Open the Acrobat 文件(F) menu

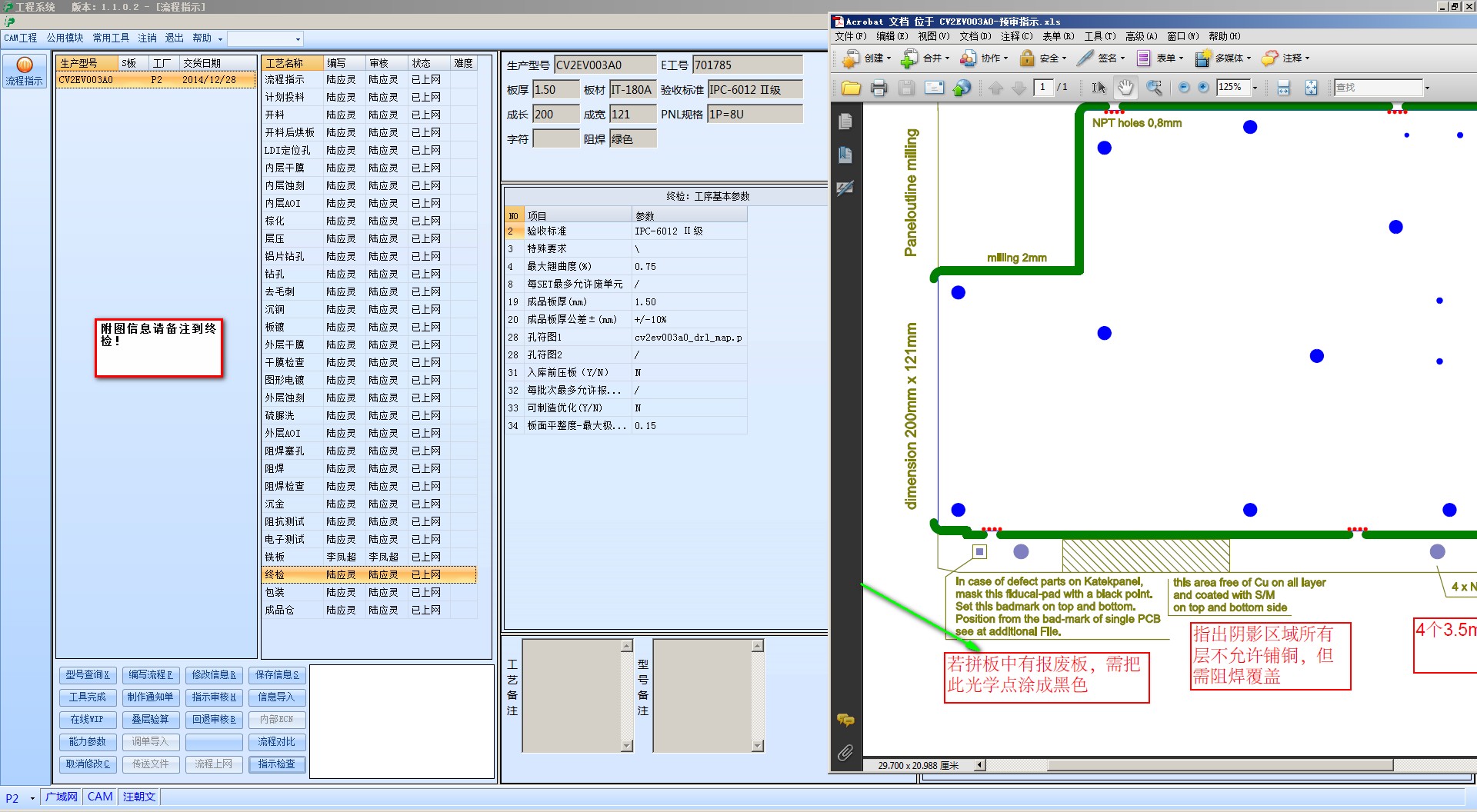pyautogui.click(x=851, y=36)
